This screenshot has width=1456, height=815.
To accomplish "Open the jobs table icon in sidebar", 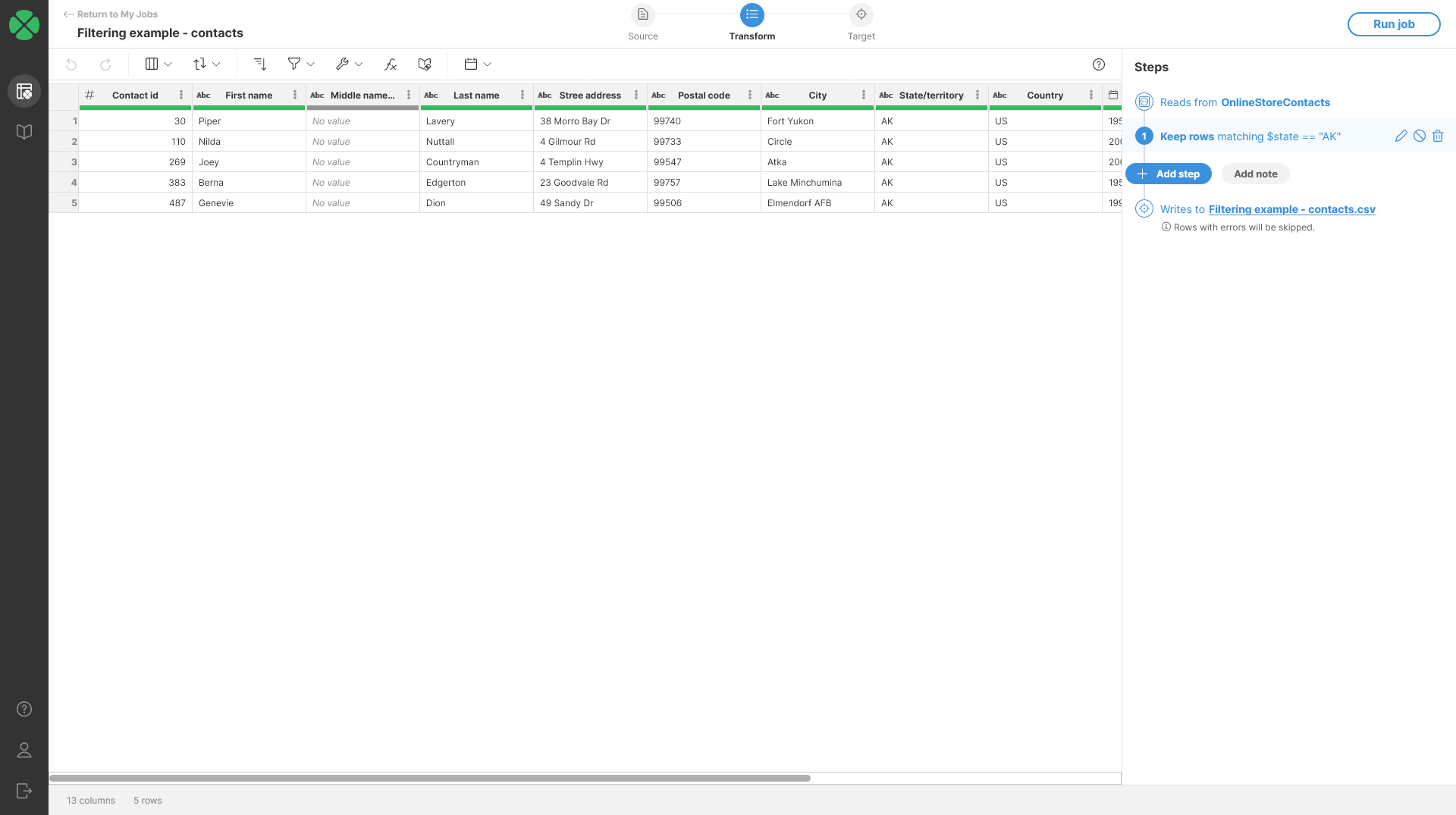I will (24, 91).
